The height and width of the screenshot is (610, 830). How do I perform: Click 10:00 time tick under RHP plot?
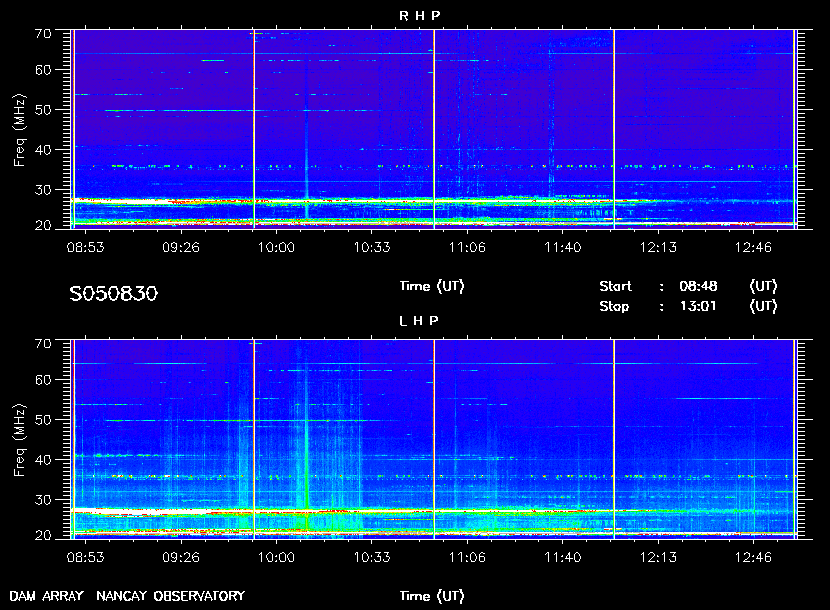(x=276, y=247)
